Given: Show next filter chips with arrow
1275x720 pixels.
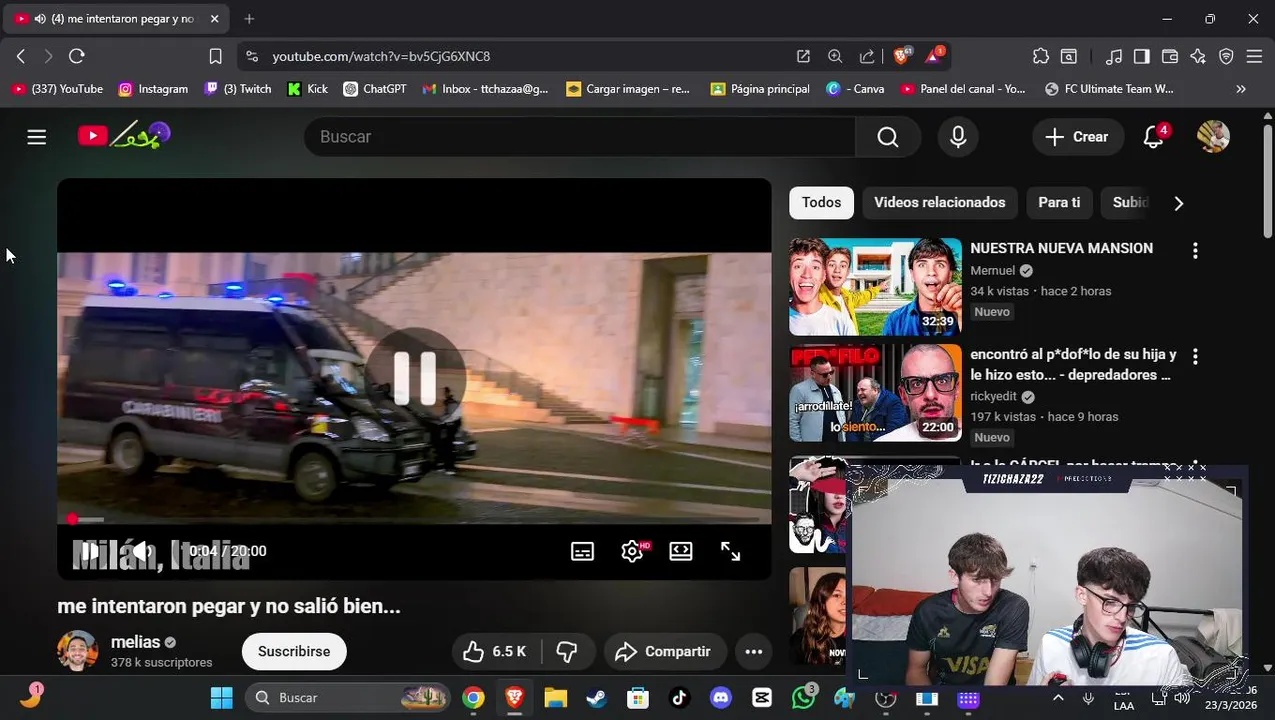Looking at the screenshot, I should click(1179, 203).
